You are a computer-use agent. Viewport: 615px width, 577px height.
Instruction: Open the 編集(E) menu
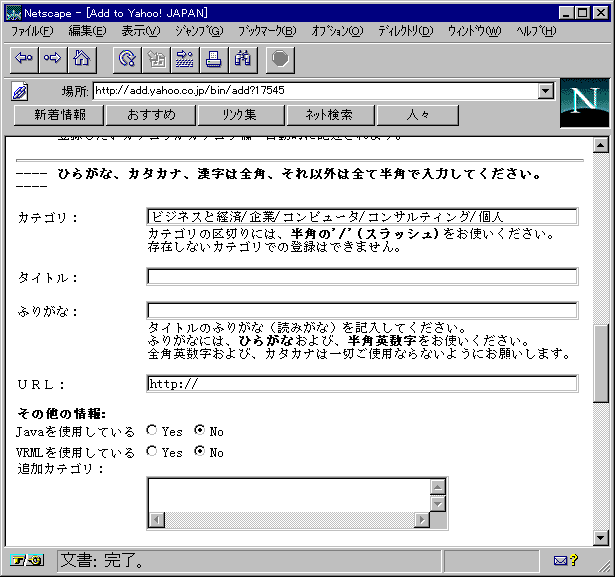[87, 31]
